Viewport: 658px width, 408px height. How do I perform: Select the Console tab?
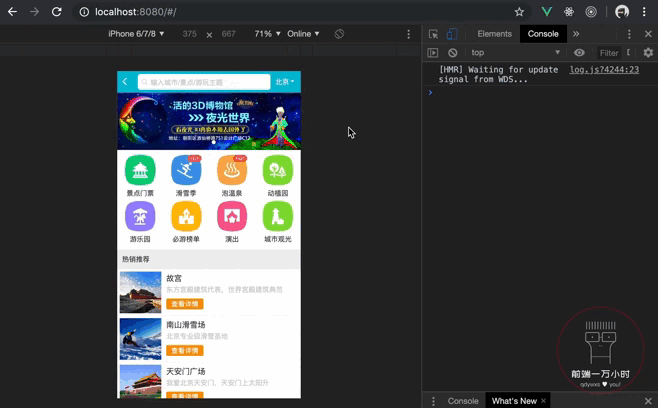(x=543, y=34)
